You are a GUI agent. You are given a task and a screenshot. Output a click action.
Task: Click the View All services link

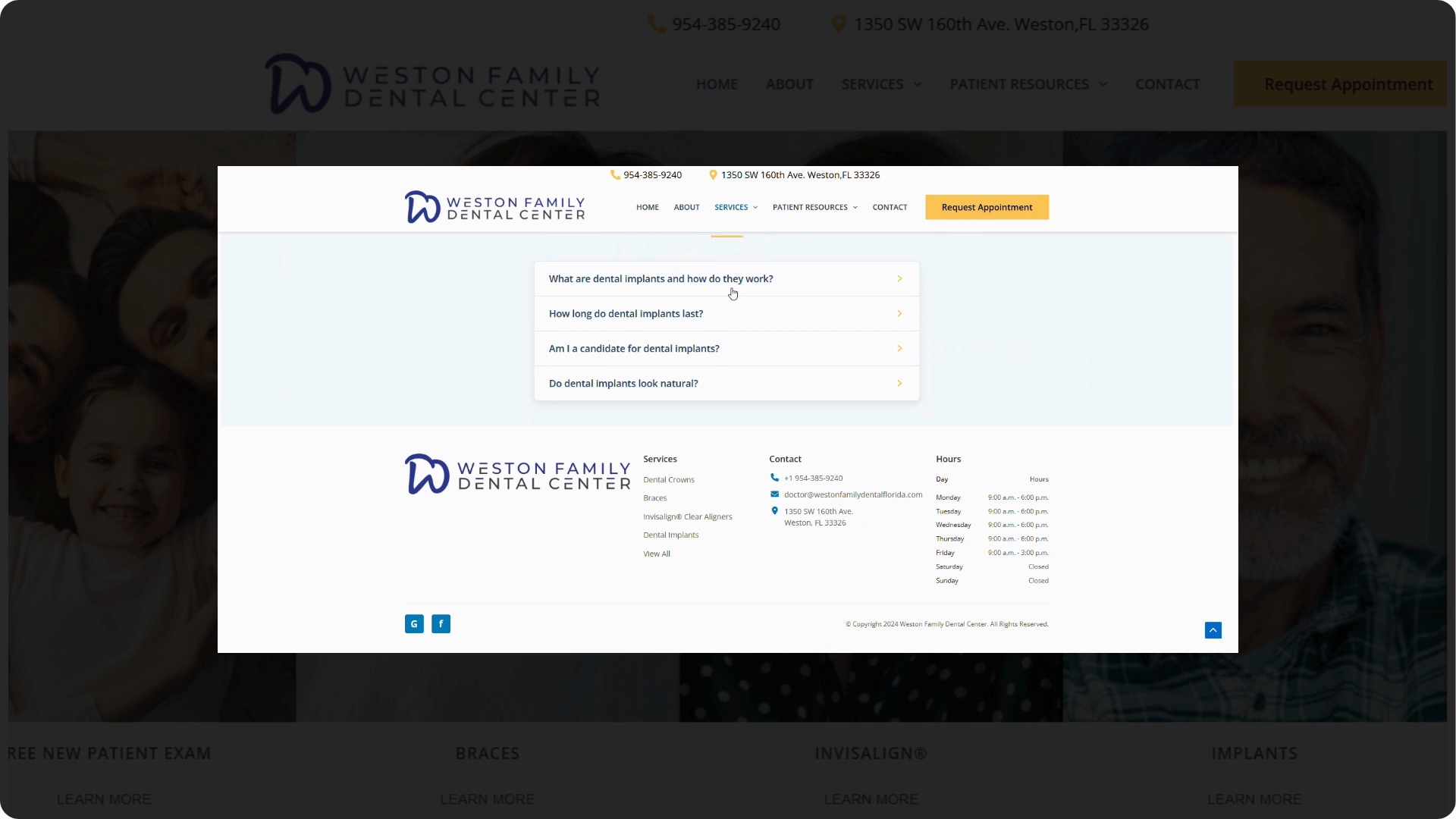[657, 554]
